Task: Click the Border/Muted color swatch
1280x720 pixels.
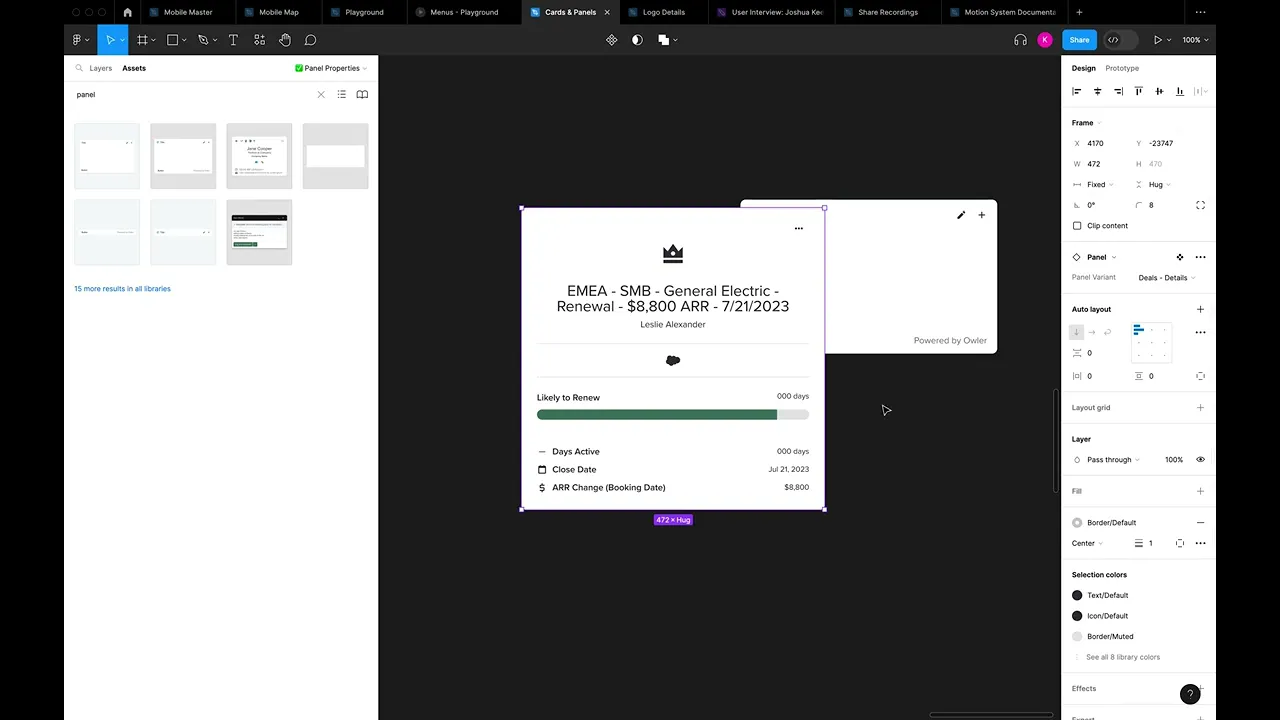Action: click(1077, 636)
